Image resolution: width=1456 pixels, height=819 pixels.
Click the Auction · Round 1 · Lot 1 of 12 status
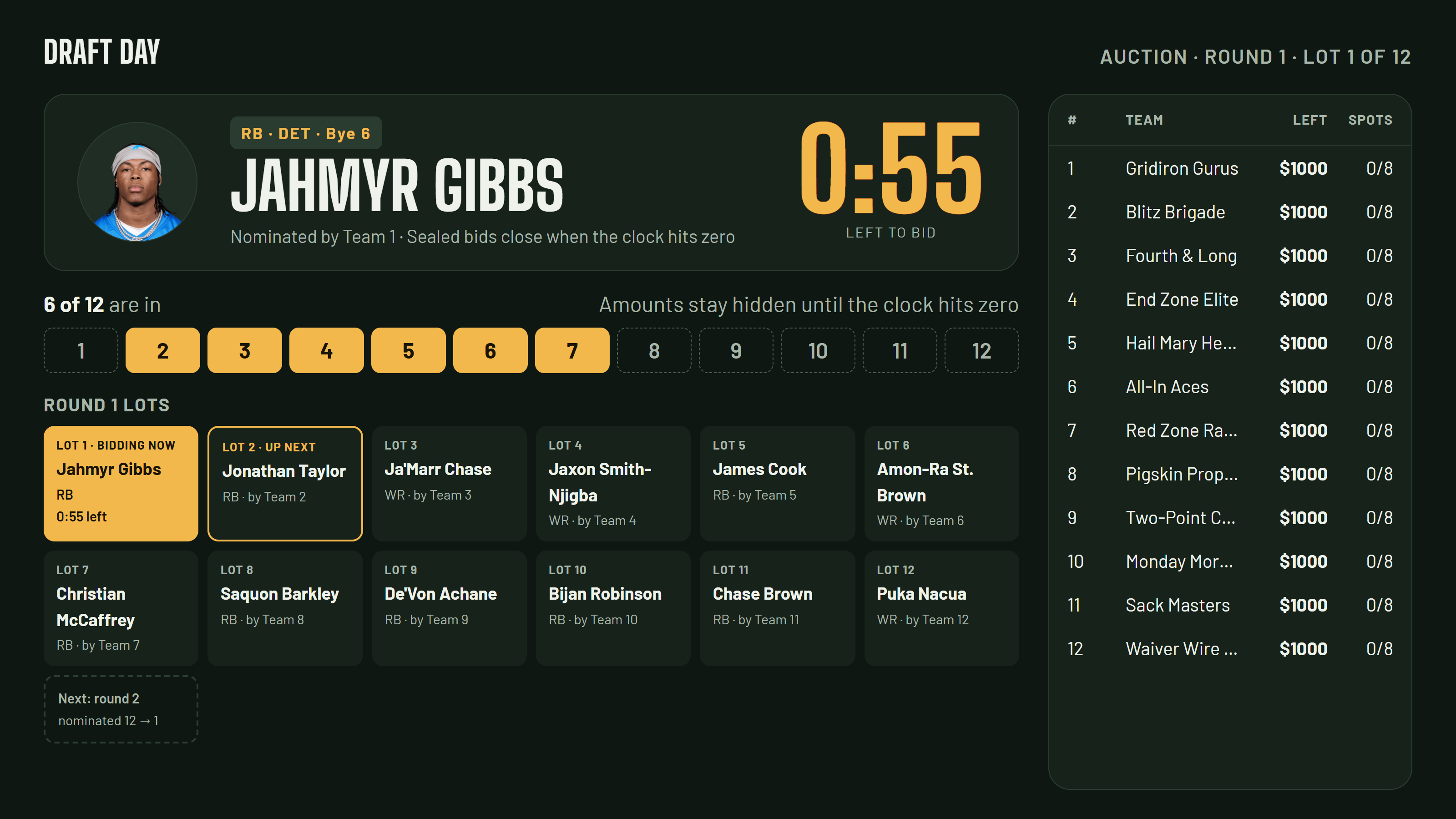point(1255,57)
